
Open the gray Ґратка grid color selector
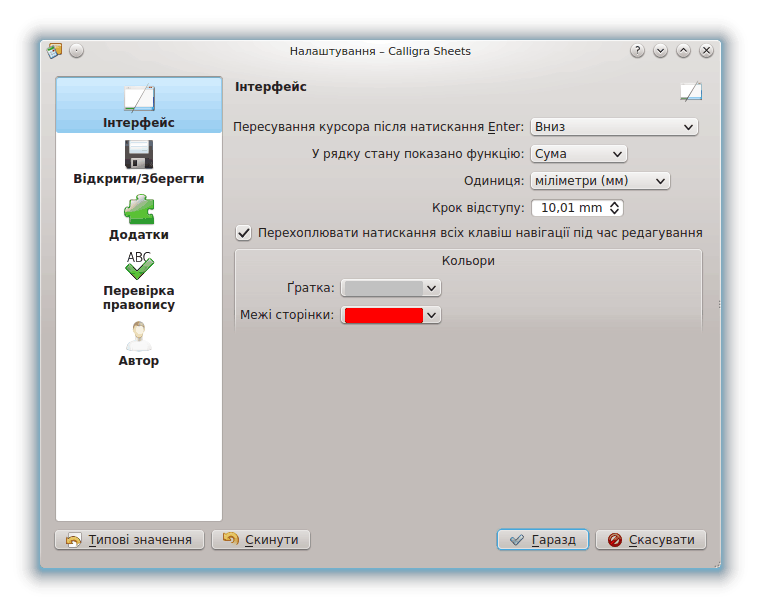pyautogui.click(x=390, y=288)
